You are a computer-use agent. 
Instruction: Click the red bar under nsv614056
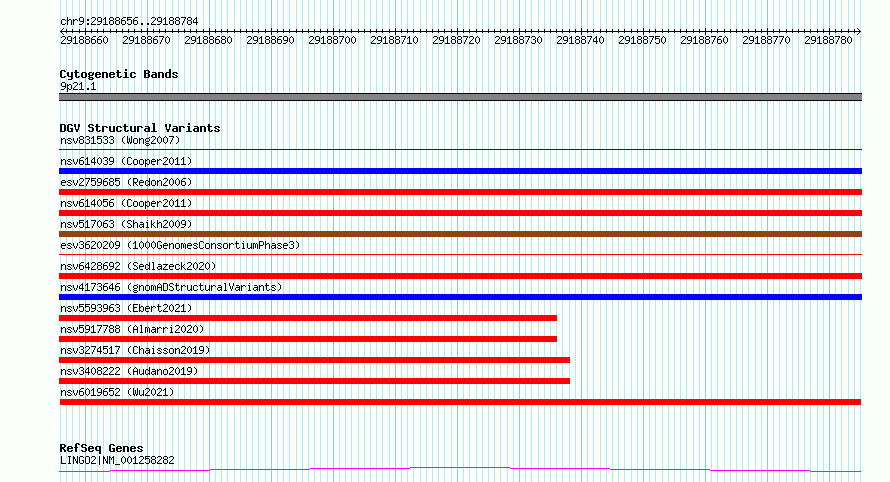coord(460,213)
